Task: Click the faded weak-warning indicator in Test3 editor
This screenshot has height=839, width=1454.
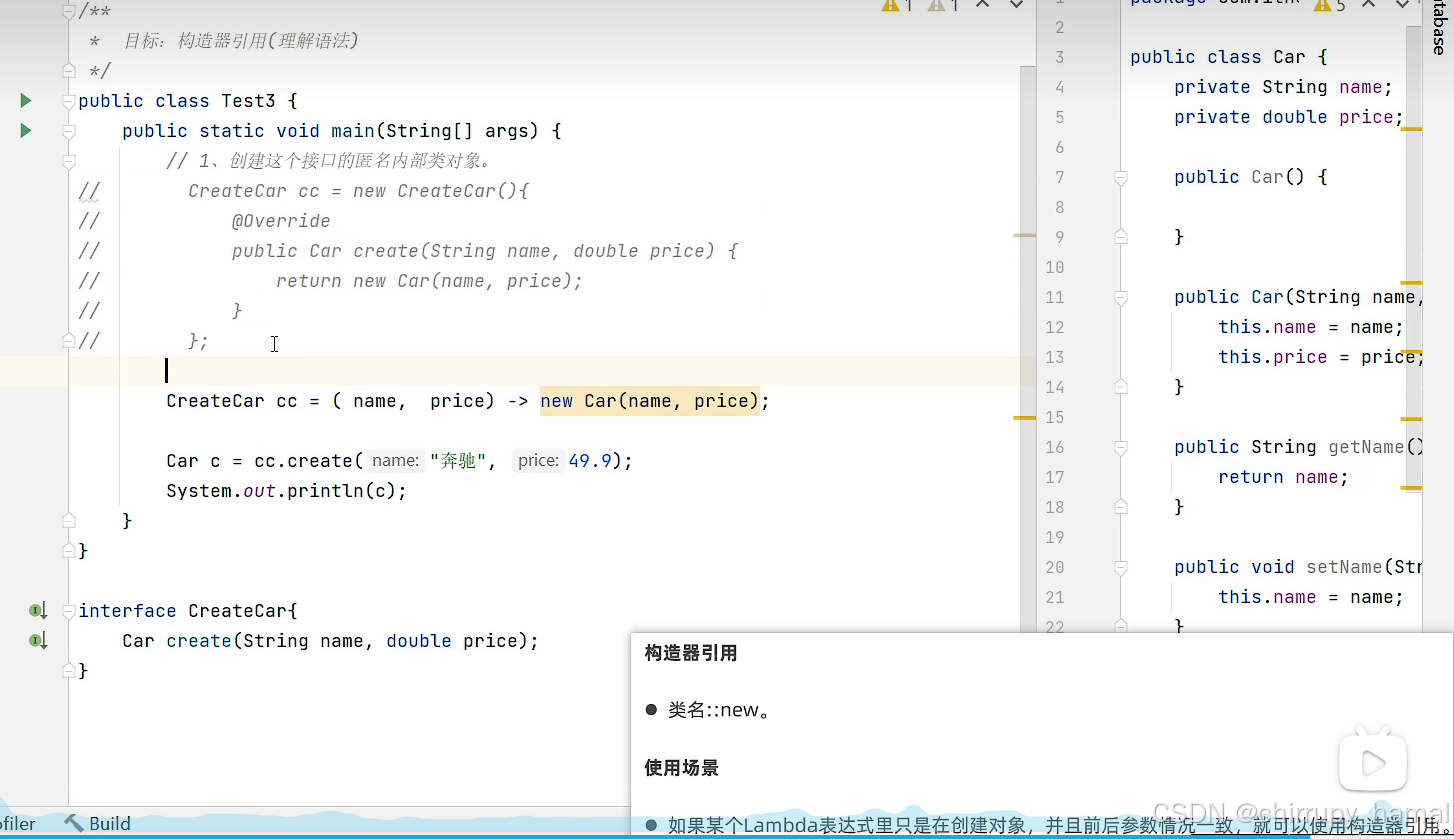Action: click(x=943, y=5)
